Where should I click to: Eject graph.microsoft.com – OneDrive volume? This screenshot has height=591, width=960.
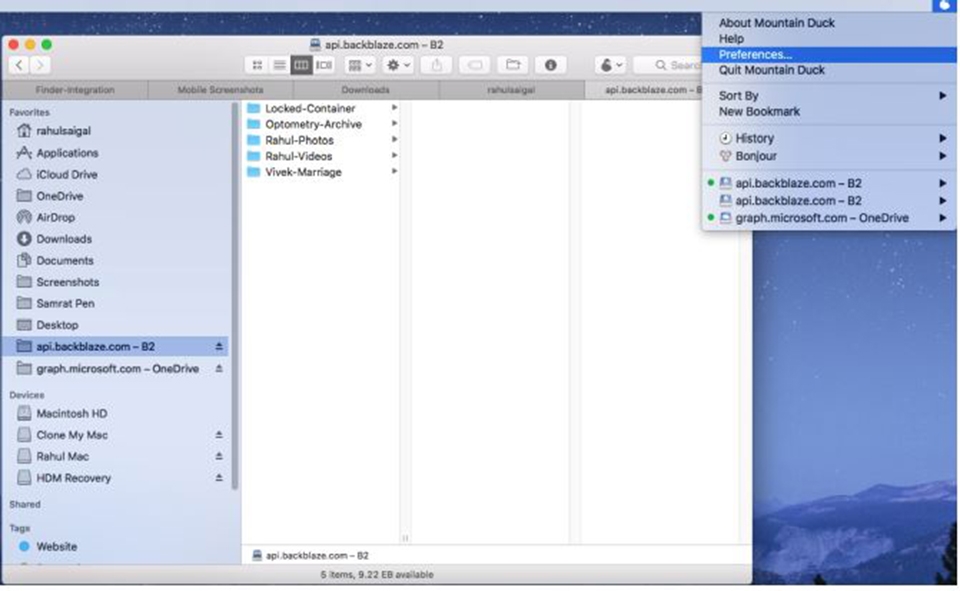click(219, 369)
